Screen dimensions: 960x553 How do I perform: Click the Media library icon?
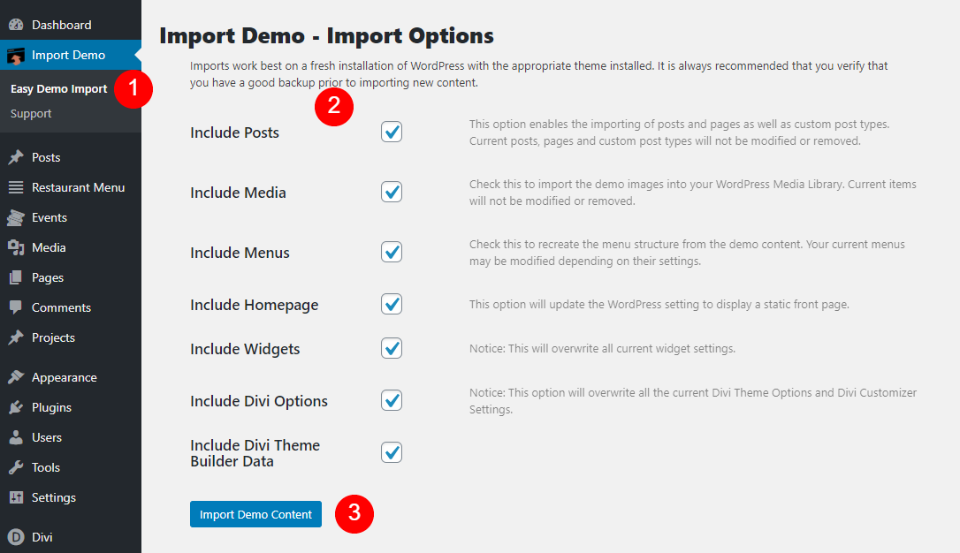(x=16, y=248)
